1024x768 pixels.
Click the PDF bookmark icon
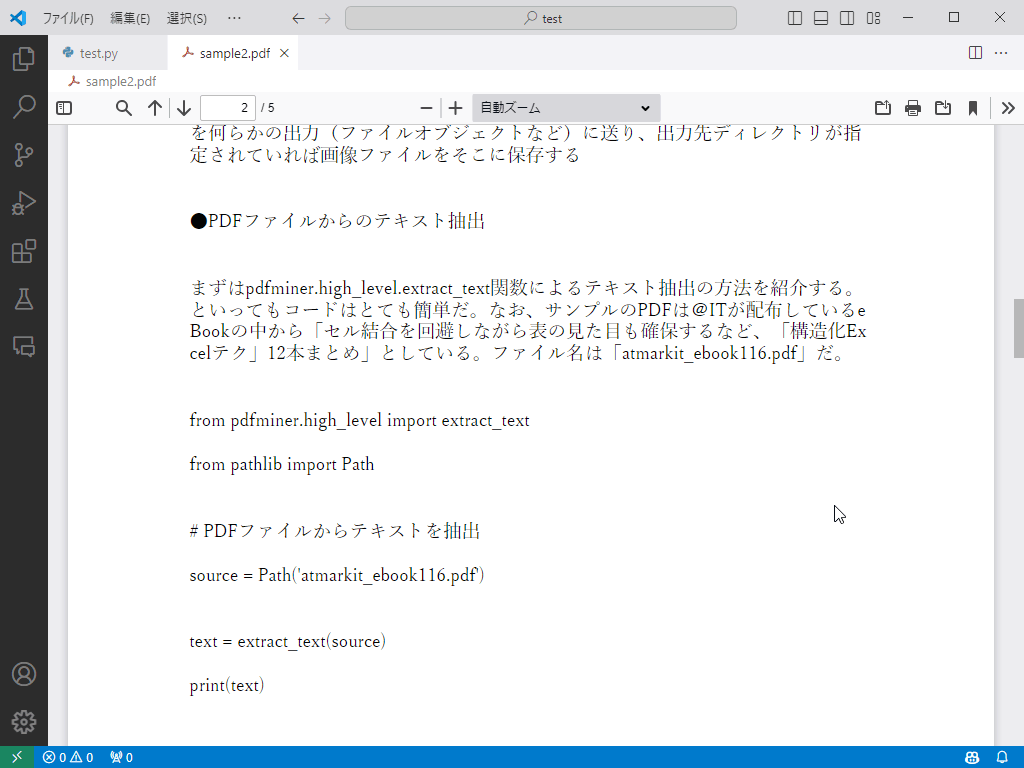click(973, 108)
